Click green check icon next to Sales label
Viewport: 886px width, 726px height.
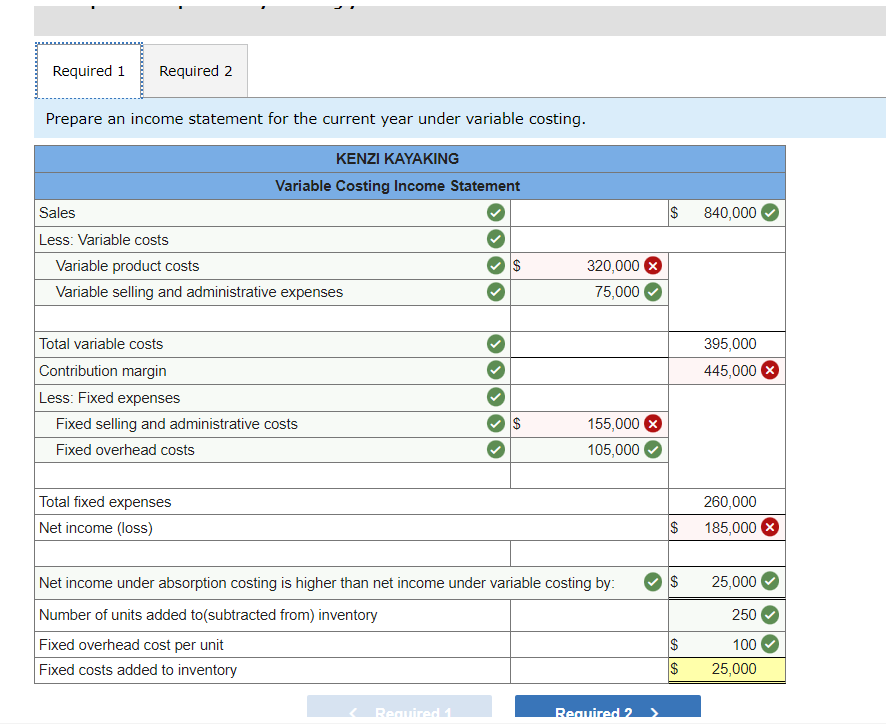tap(496, 213)
